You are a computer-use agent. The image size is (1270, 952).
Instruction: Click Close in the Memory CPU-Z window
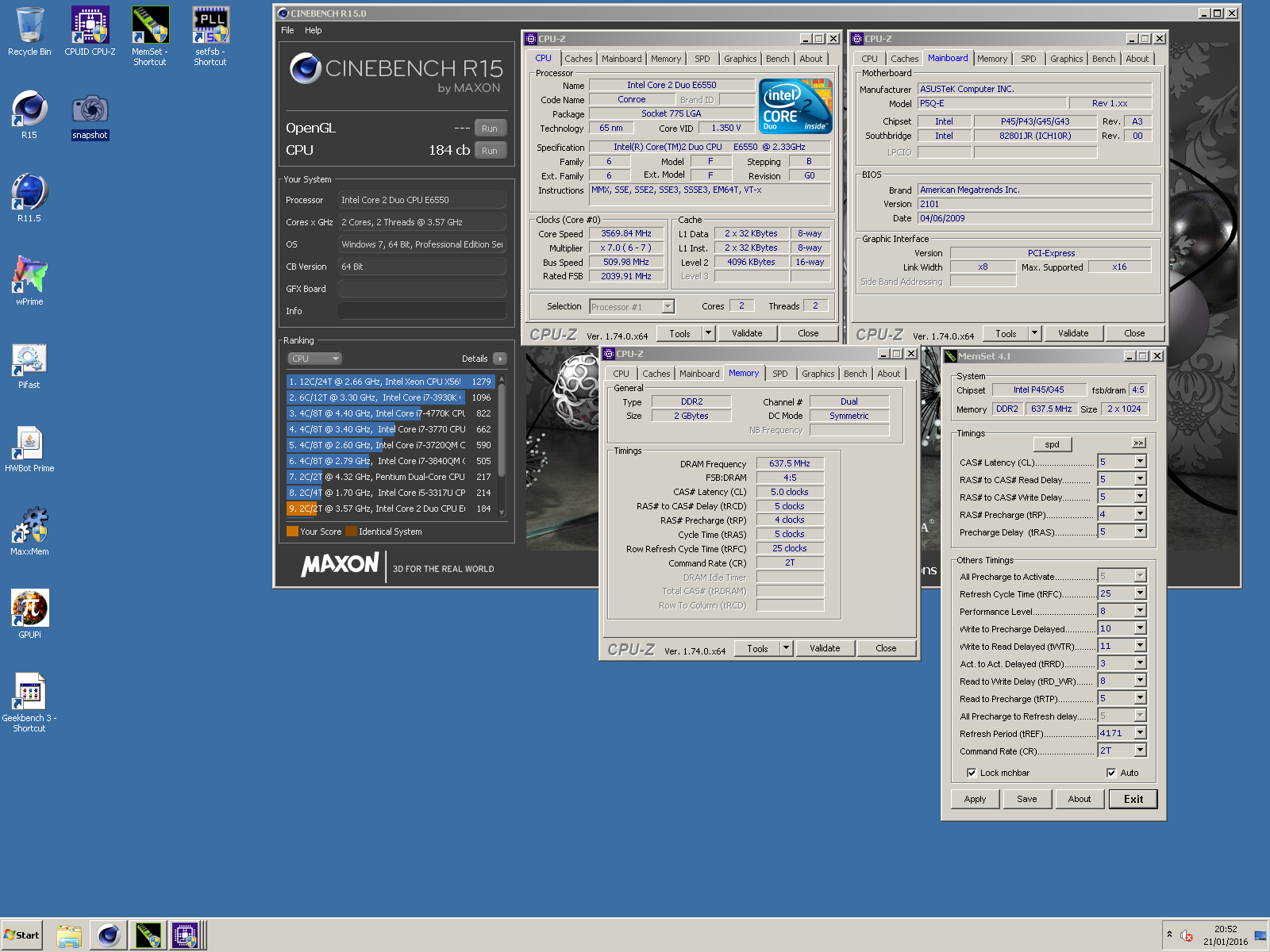(886, 648)
